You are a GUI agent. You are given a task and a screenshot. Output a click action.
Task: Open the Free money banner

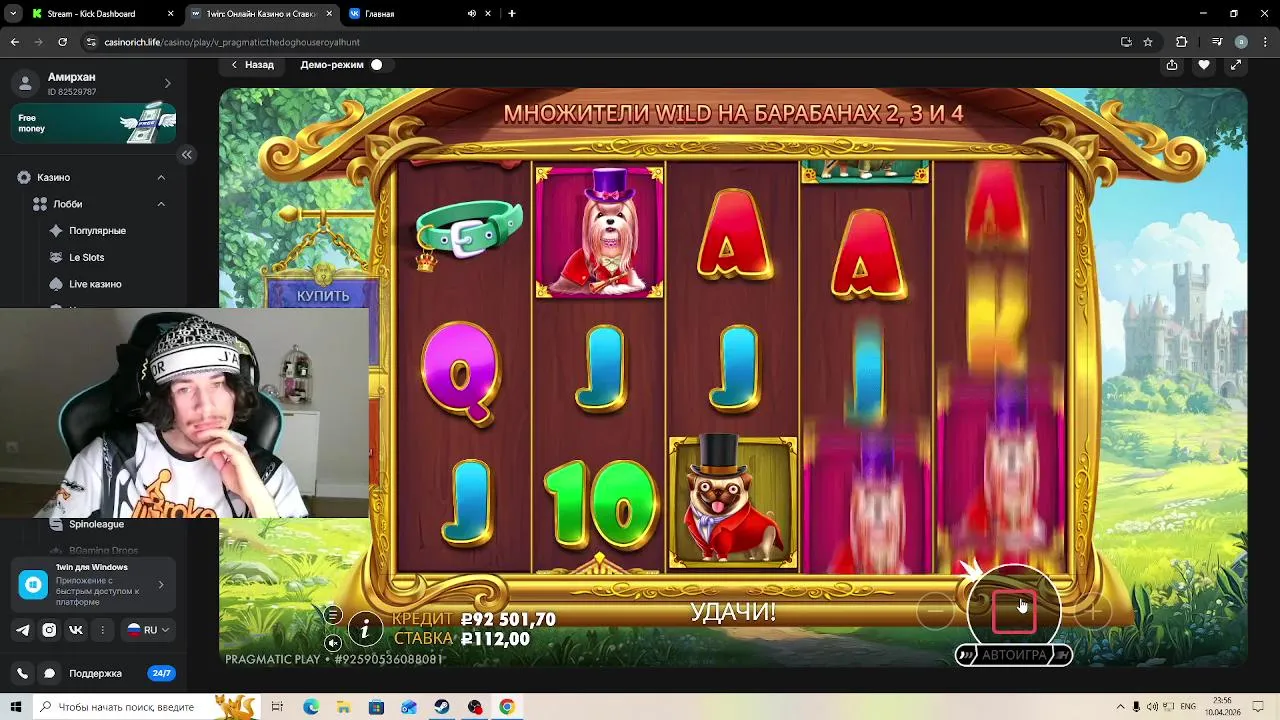coord(94,123)
